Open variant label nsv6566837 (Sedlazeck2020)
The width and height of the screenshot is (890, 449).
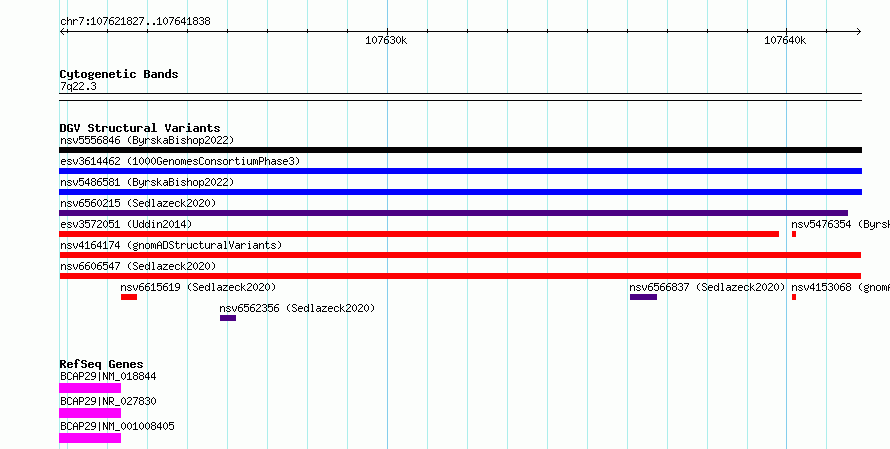[707, 287]
